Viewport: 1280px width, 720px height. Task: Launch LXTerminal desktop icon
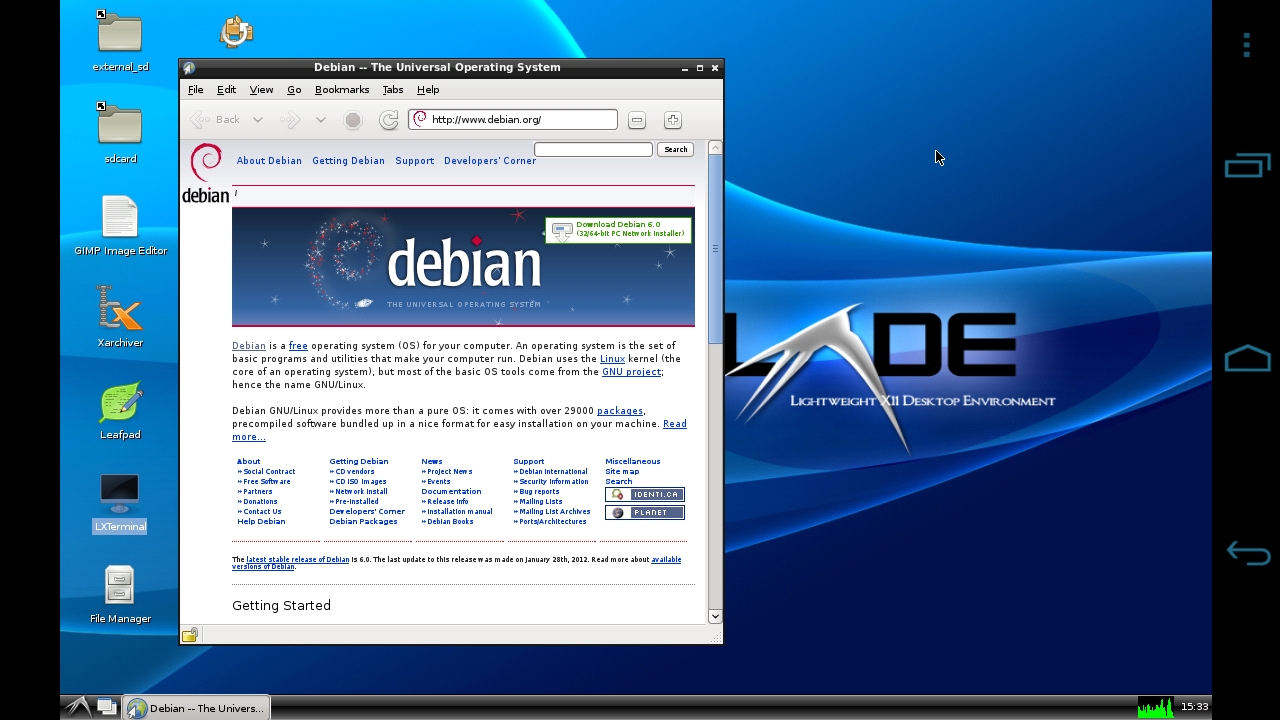click(120, 493)
